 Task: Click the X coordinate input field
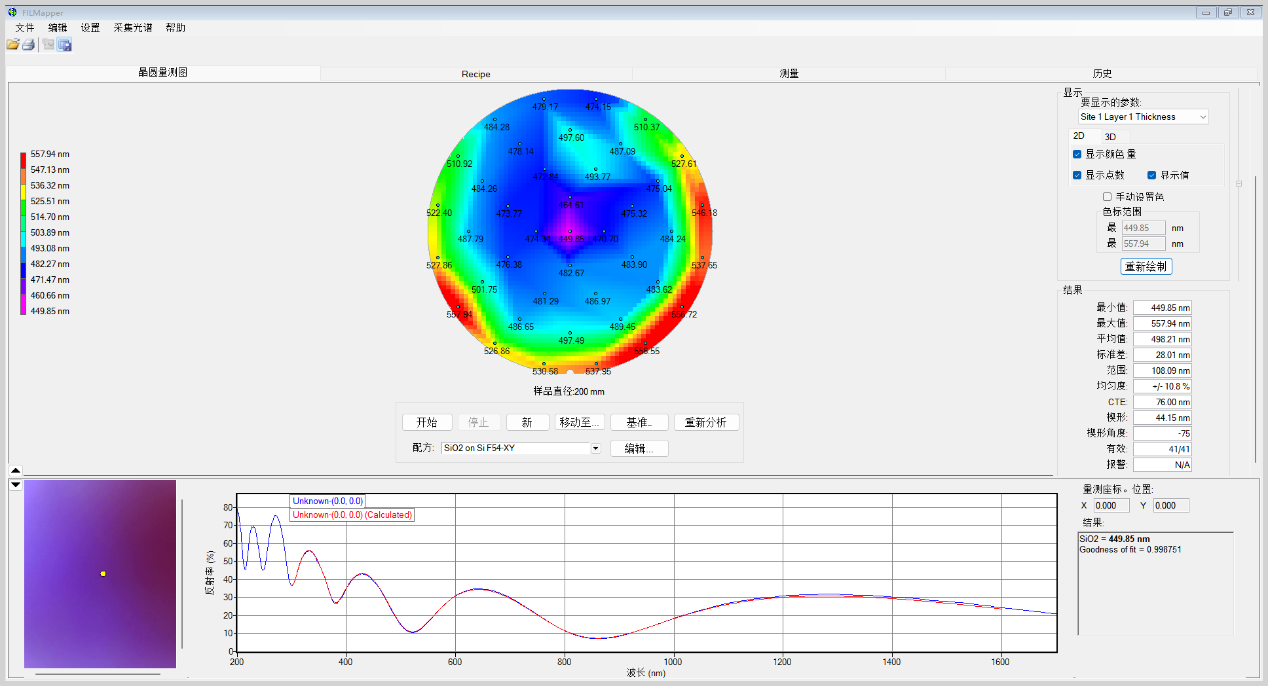coord(1112,506)
